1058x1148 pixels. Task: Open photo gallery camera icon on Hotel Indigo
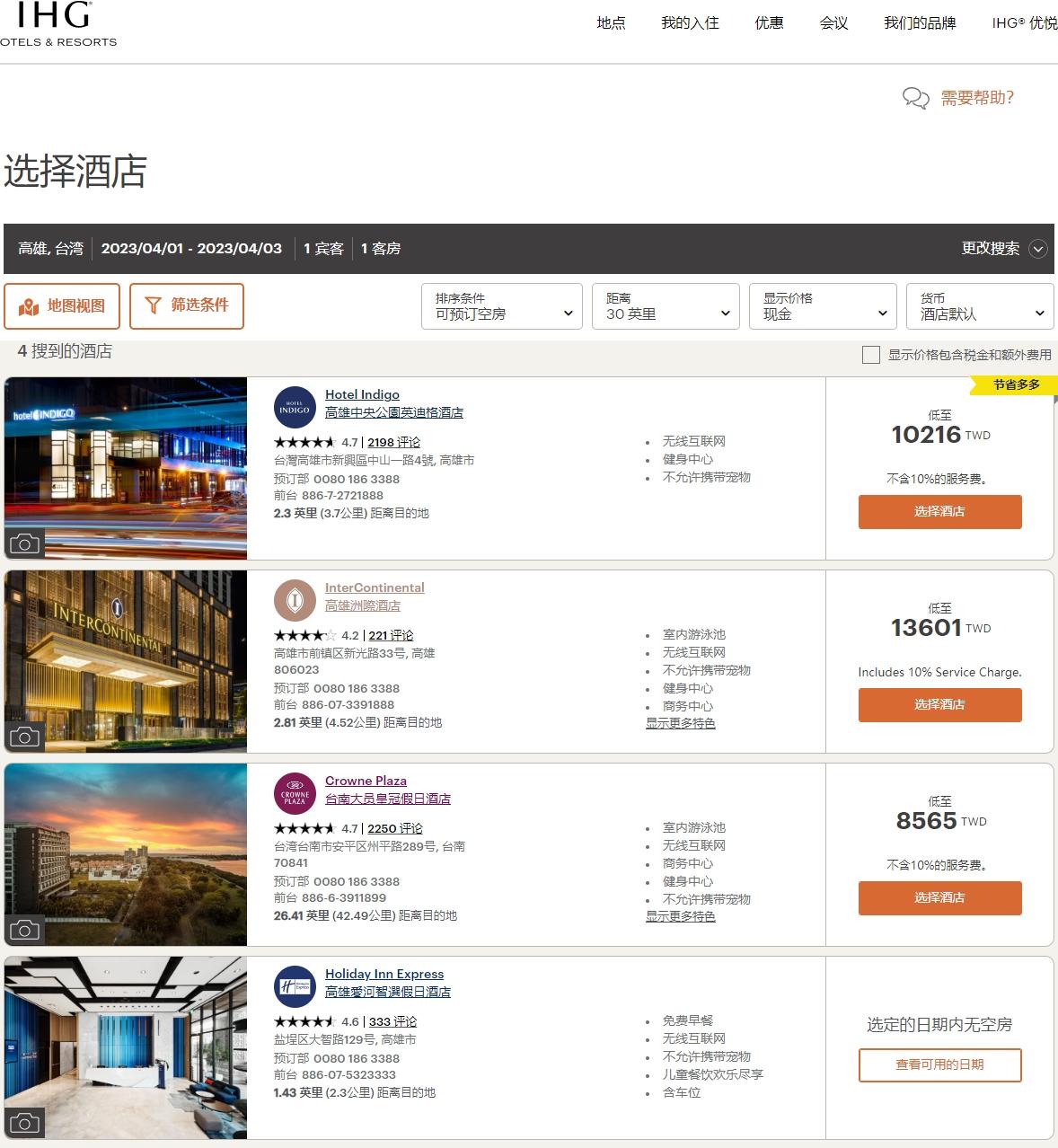[25, 543]
